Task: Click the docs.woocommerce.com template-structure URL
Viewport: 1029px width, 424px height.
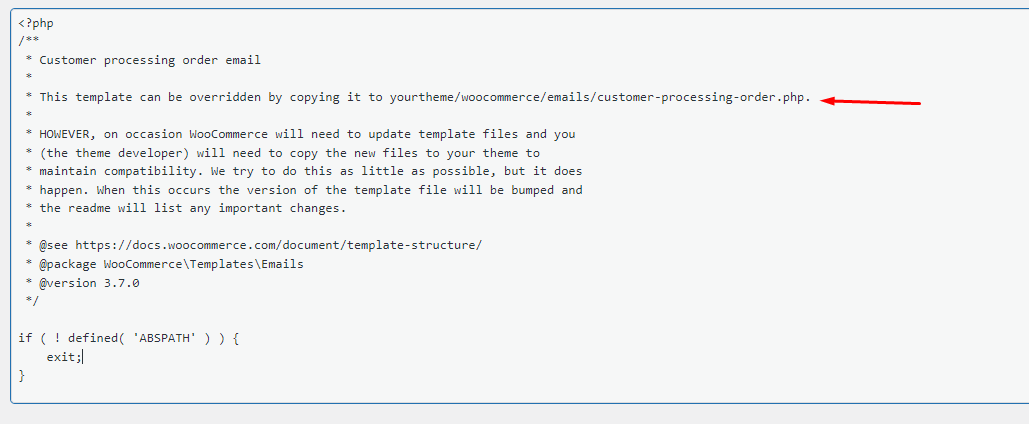Action: tap(278, 245)
